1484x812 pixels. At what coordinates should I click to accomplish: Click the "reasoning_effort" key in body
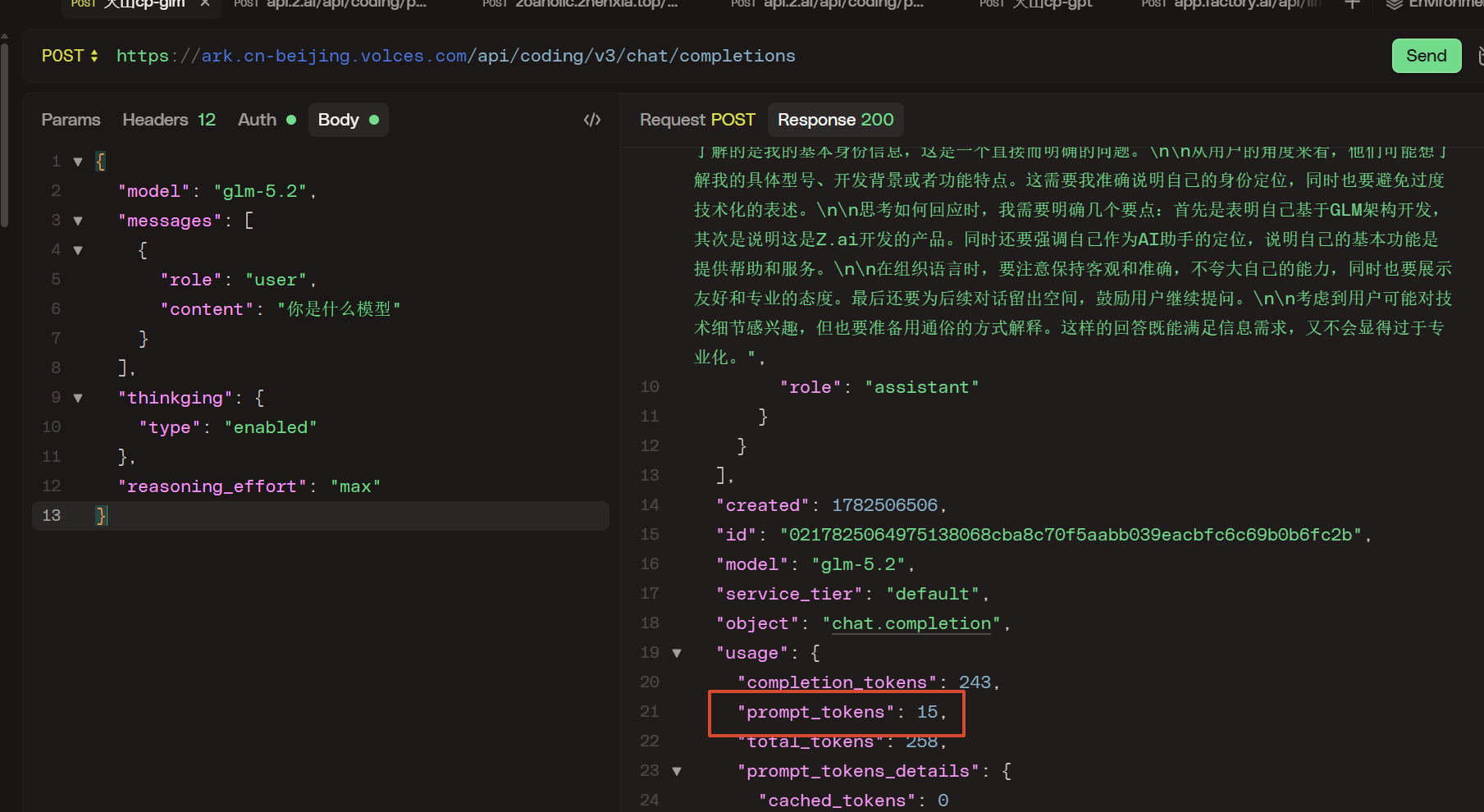click(212, 486)
